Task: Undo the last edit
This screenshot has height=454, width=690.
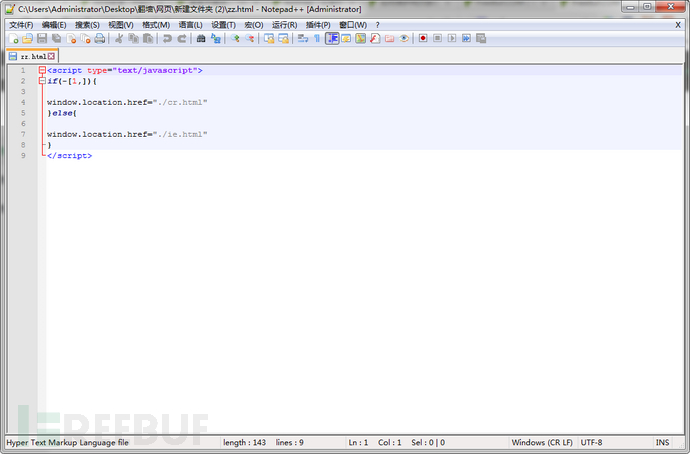Action: pos(167,39)
